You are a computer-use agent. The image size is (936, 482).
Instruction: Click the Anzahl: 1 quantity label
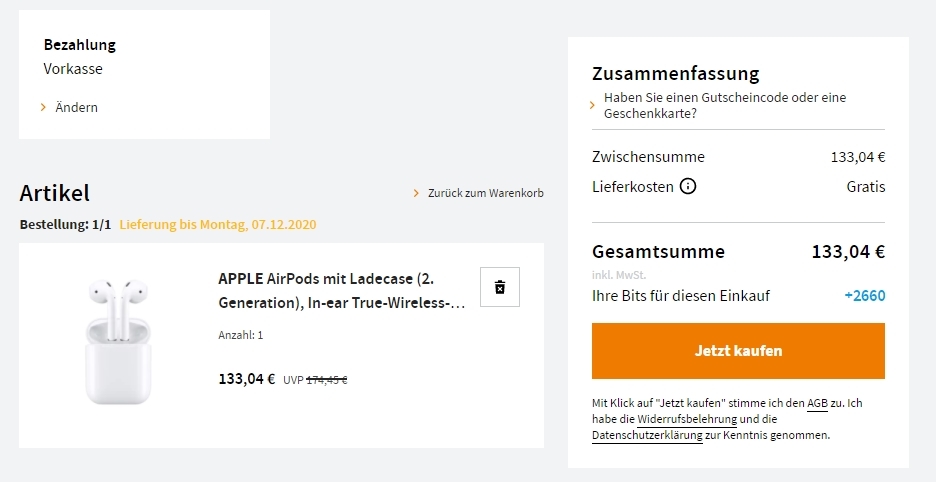tap(240, 335)
